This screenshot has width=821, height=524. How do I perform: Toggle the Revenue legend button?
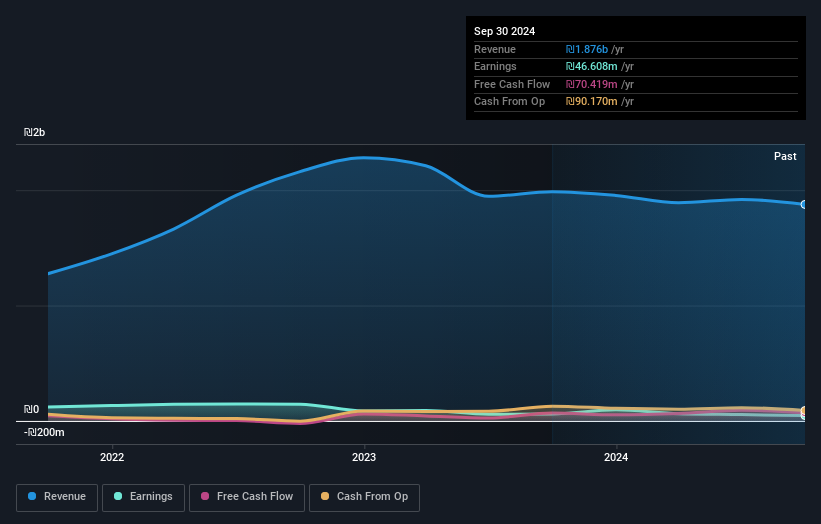coord(57,497)
